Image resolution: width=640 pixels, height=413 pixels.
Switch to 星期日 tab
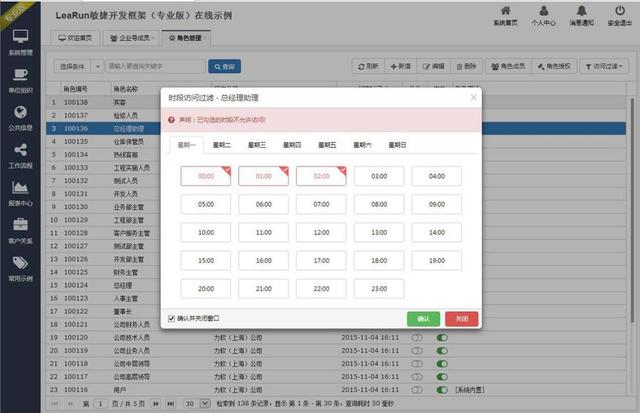point(397,145)
